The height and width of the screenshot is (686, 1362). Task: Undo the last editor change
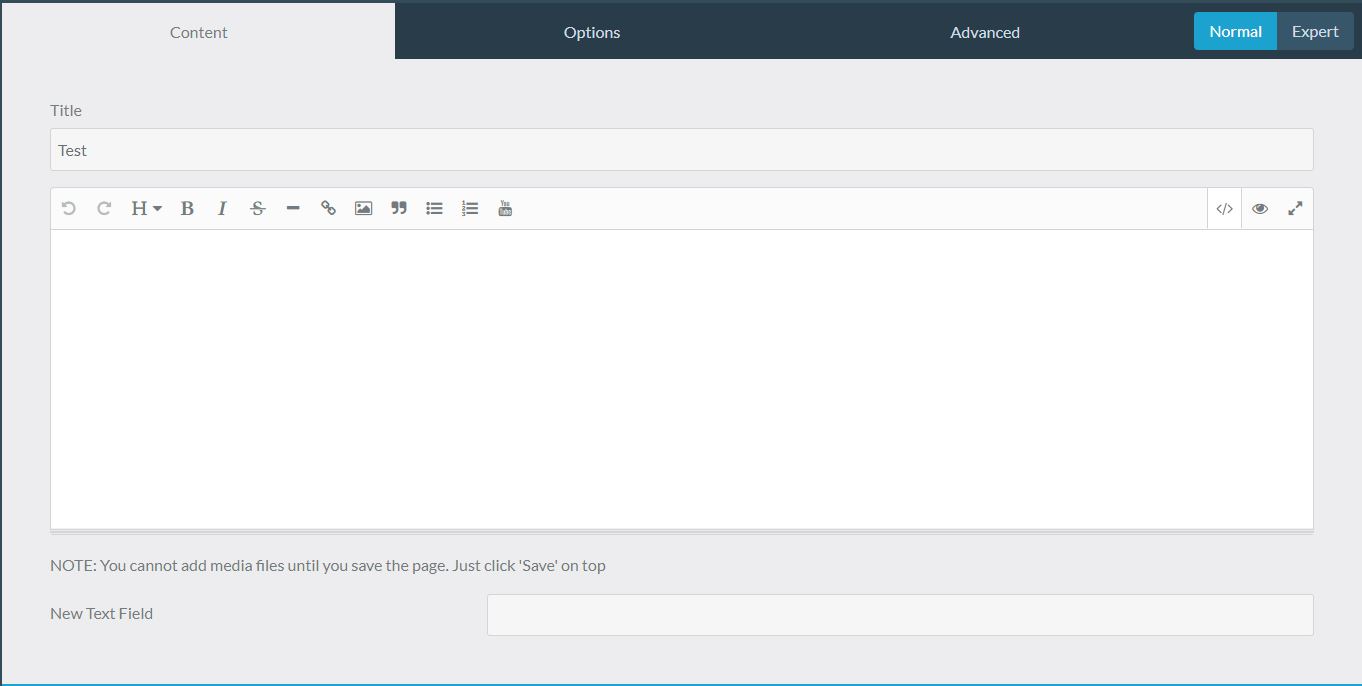click(x=67, y=208)
